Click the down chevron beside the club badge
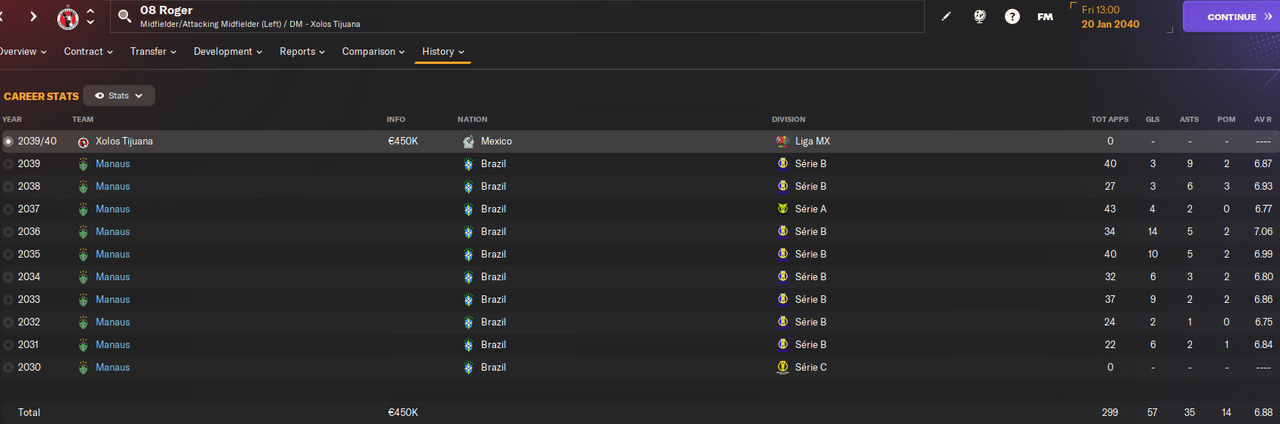 [91, 22]
